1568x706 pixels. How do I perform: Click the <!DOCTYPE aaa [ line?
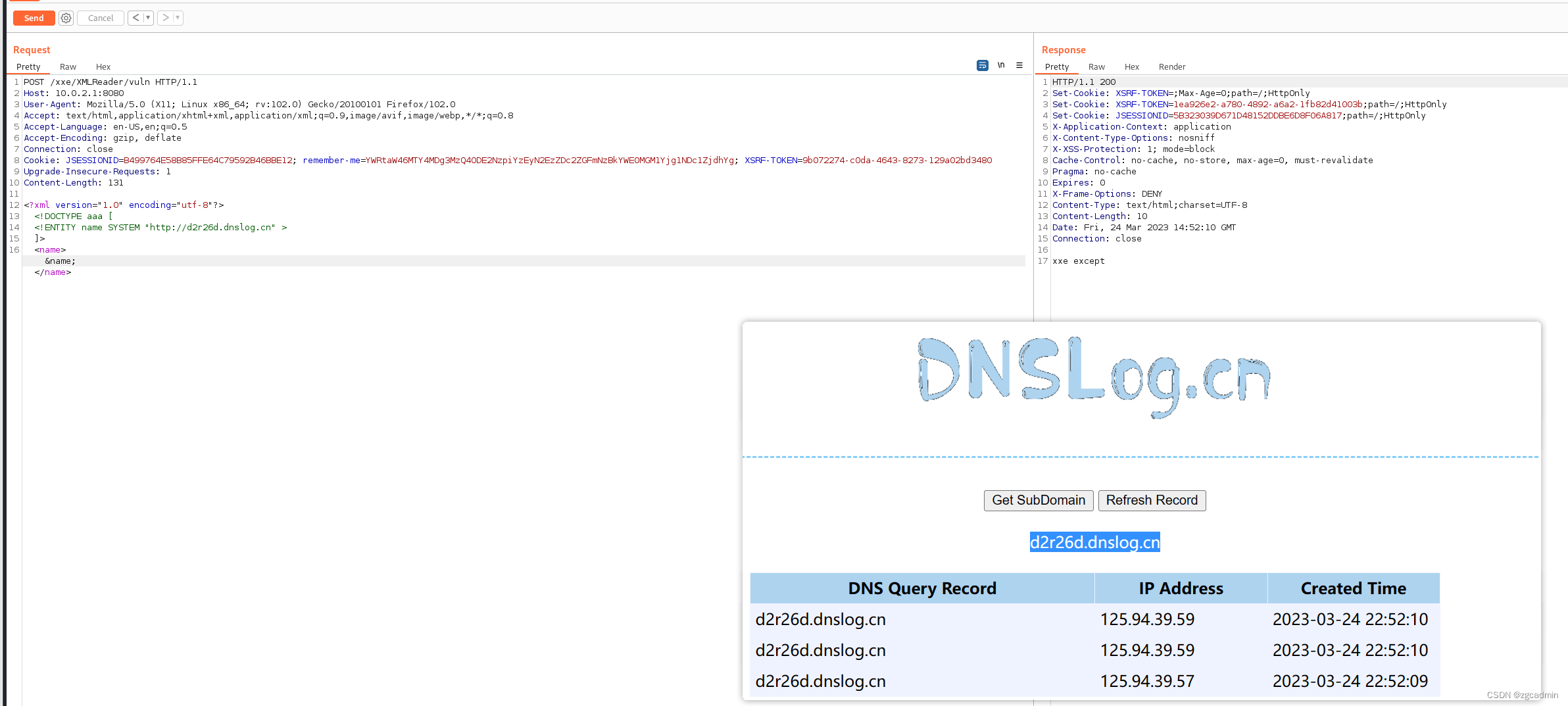pos(74,216)
